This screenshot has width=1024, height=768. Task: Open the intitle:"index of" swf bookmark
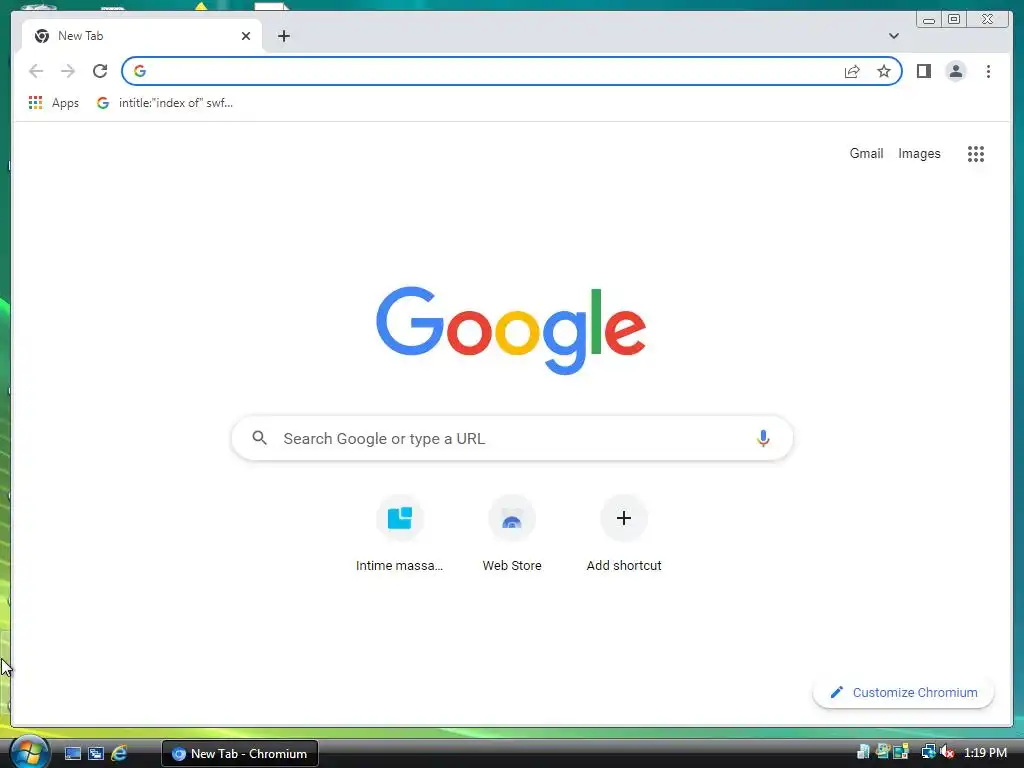click(x=165, y=103)
